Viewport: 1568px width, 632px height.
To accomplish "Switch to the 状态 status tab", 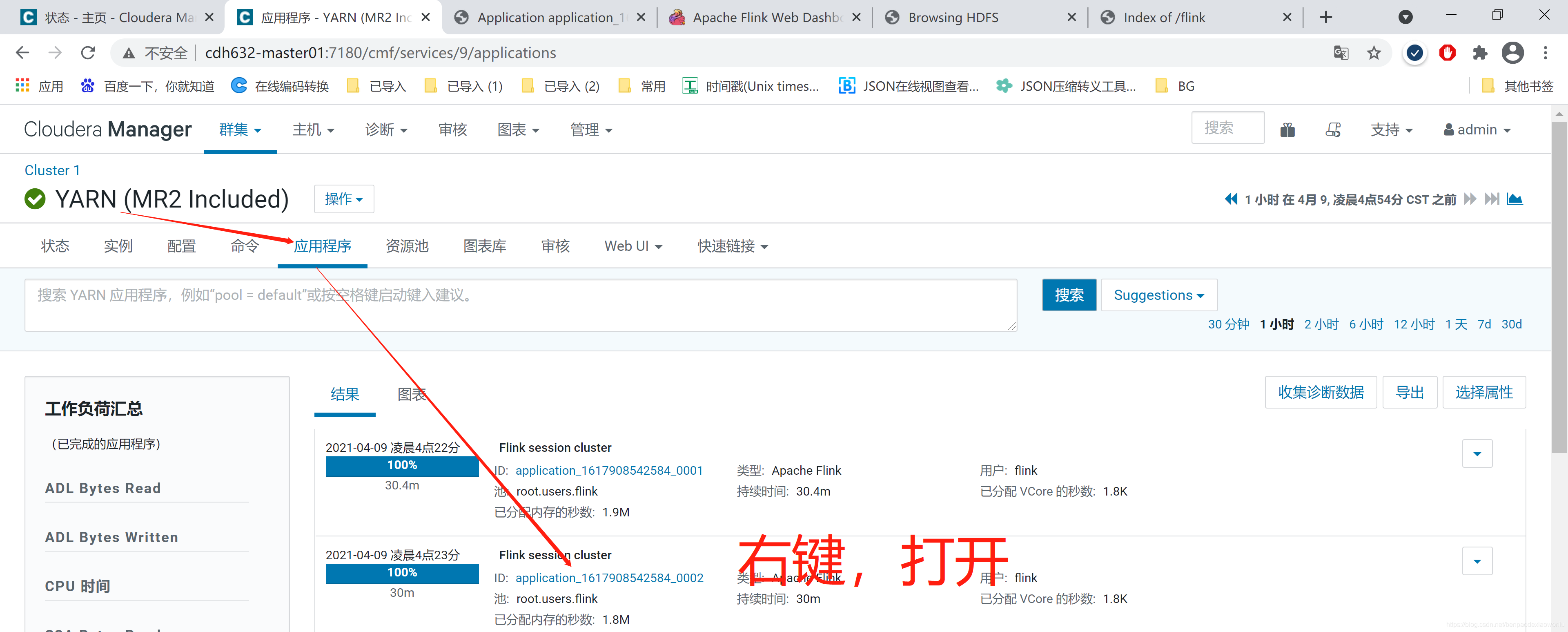I will point(56,246).
